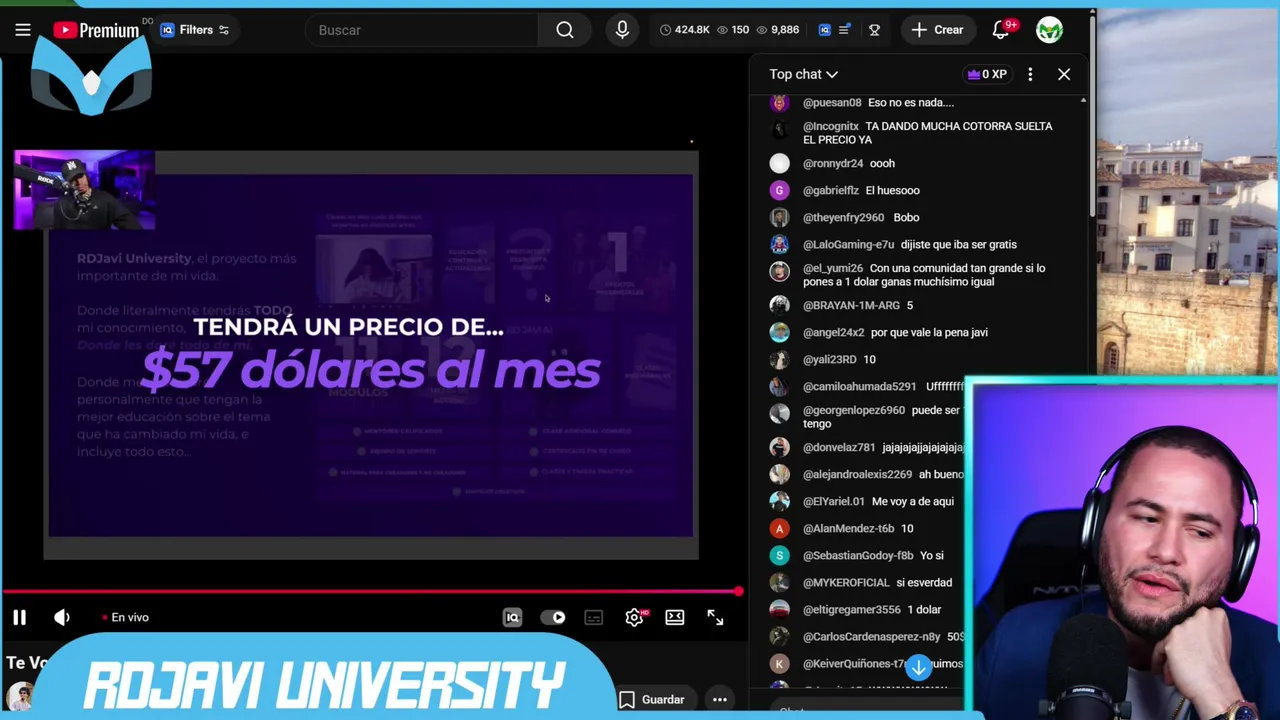Click username @LaloGaming-e7u in chat
This screenshot has height=720, width=1280.
click(x=848, y=244)
